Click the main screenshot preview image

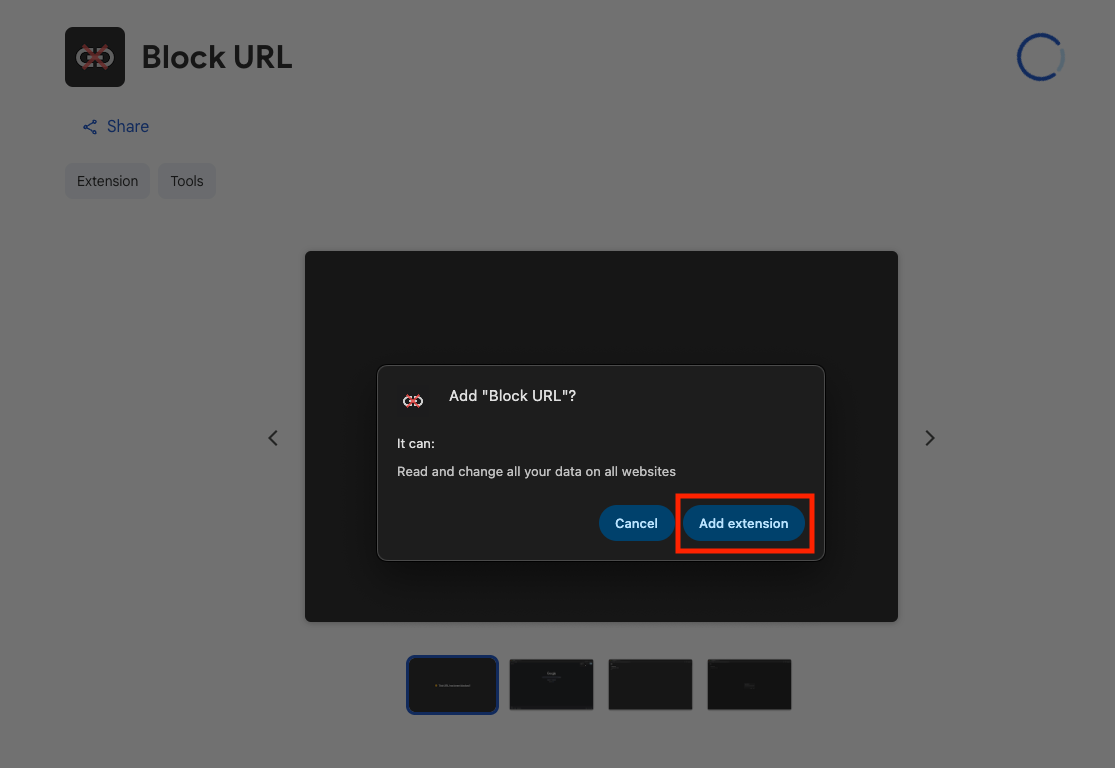tap(602, 437)
